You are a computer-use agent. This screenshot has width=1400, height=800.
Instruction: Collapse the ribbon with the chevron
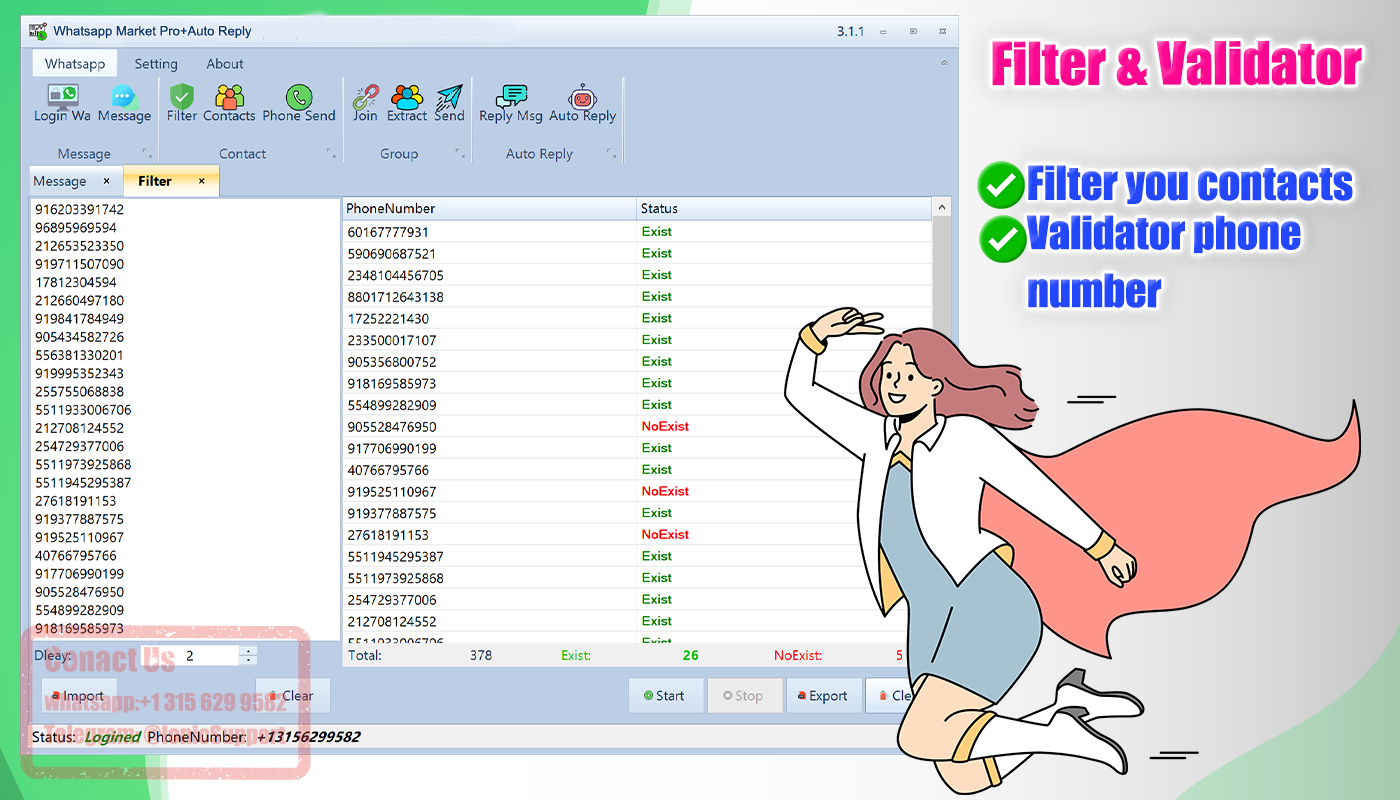[944, 63]
